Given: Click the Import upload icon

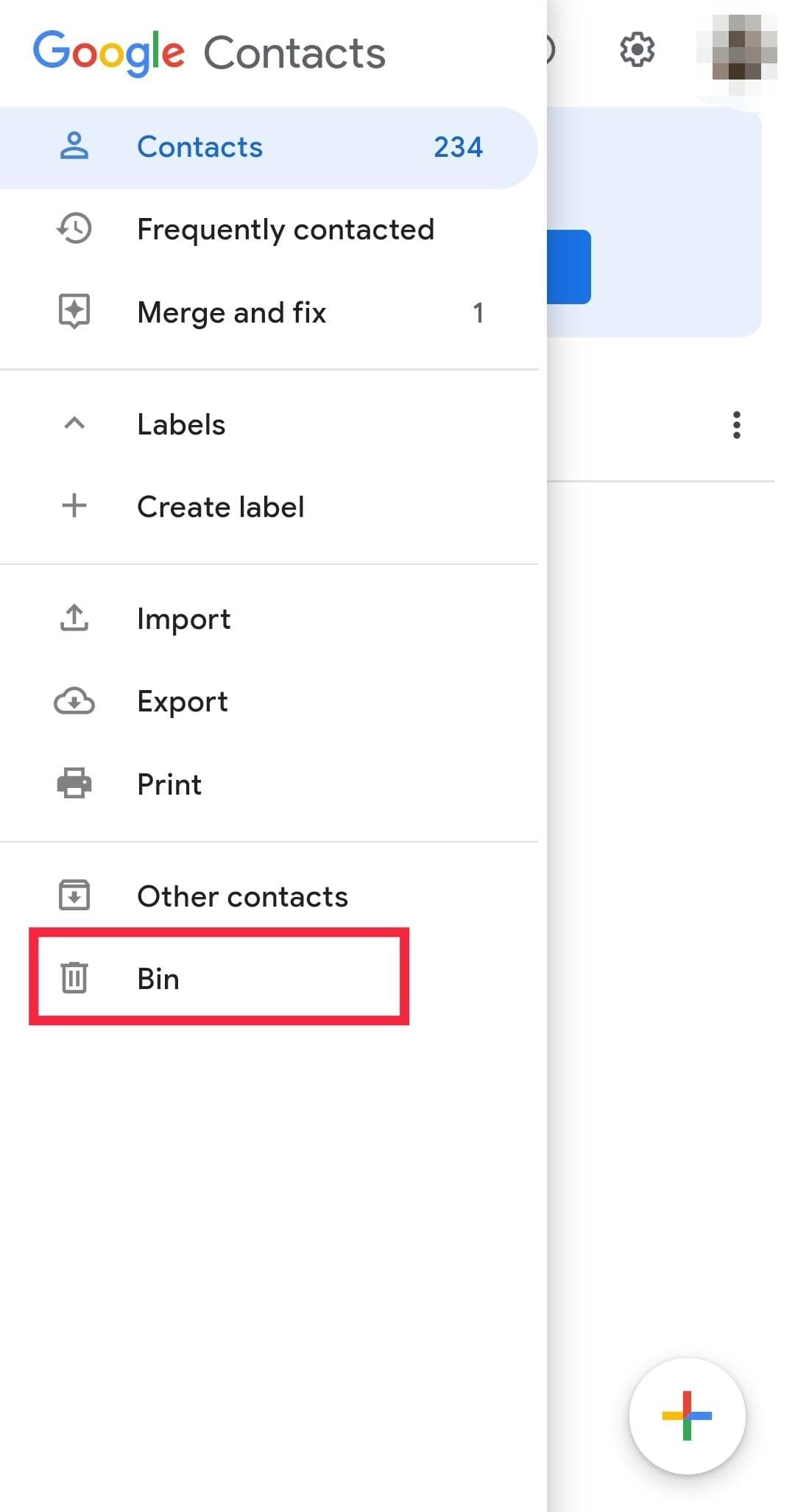Looking at the screenshot, I should point(74,618).
